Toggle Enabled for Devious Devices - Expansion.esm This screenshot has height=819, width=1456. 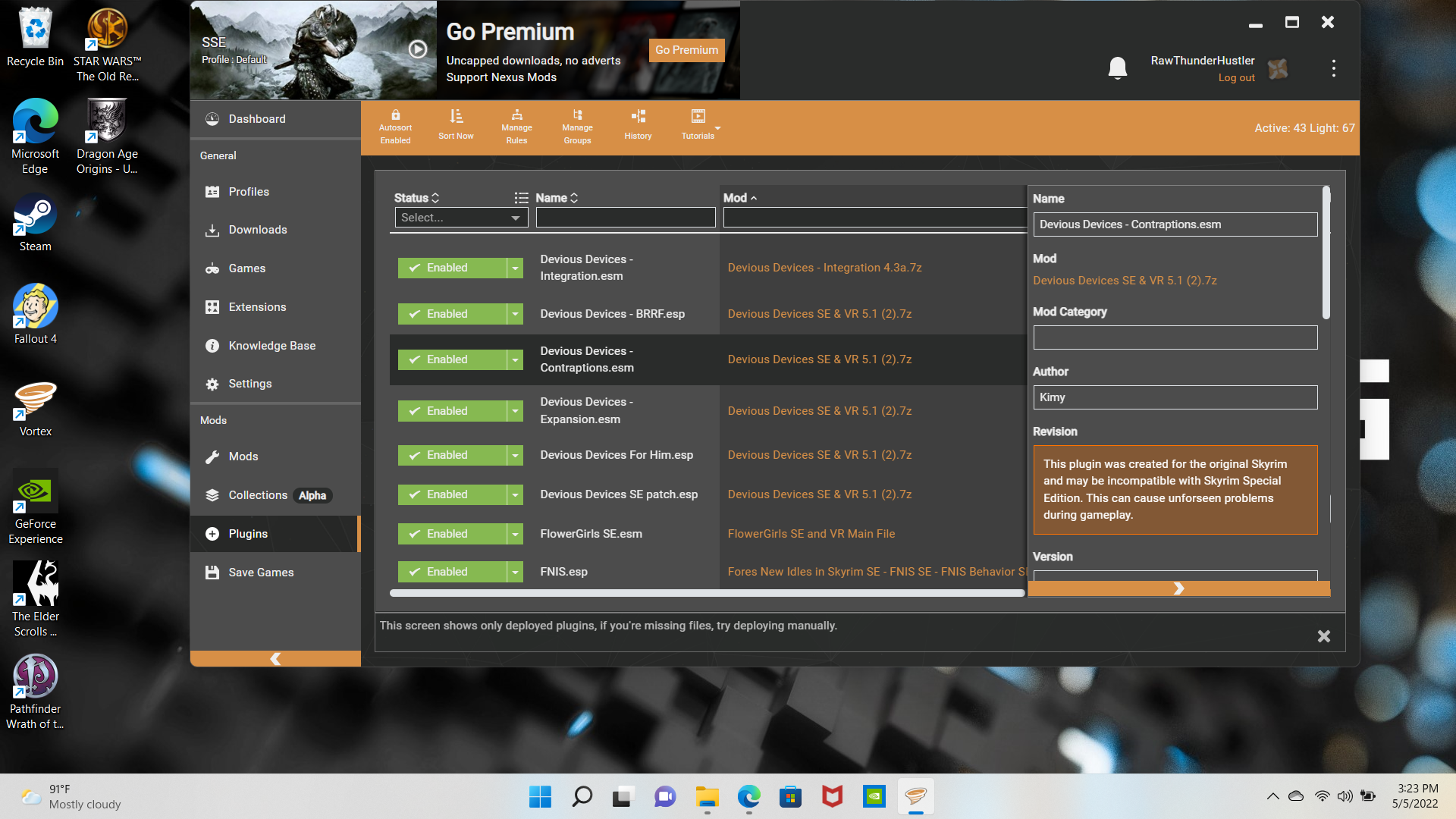[452, 411]
